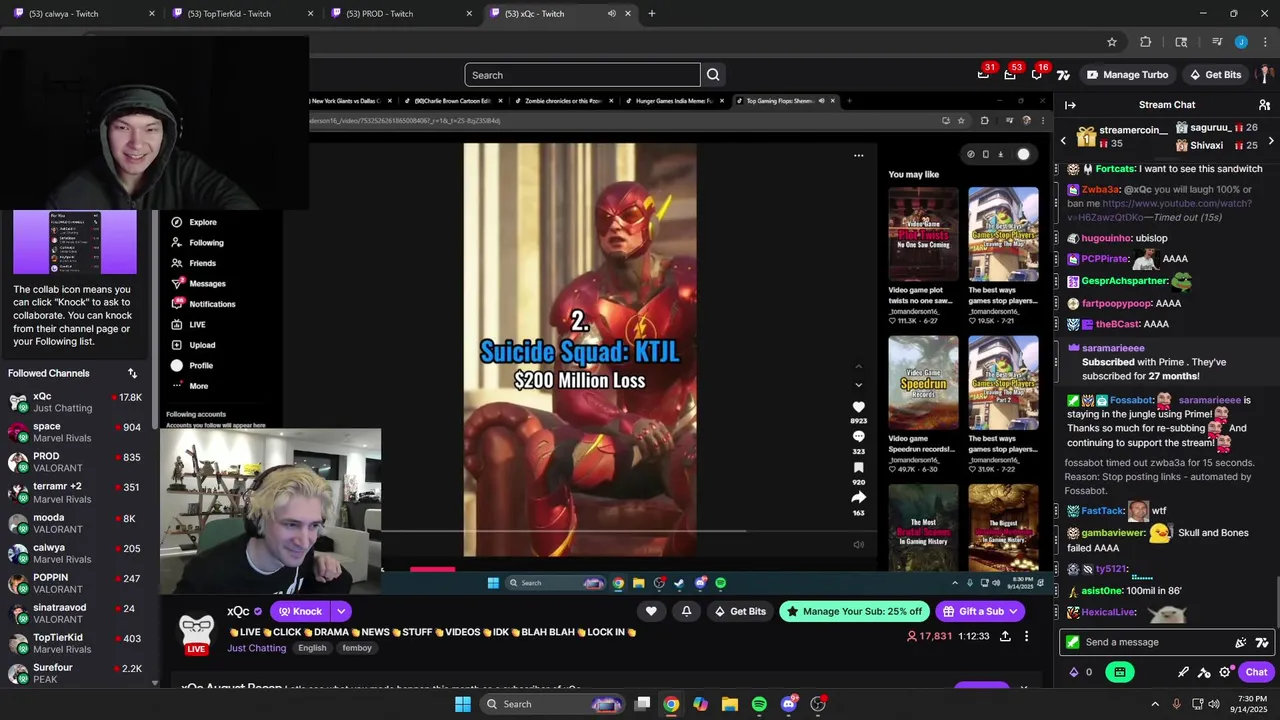This screenshot has height=720, width=1280.
Task: Open a new Chrome tab
Action: 652,14
